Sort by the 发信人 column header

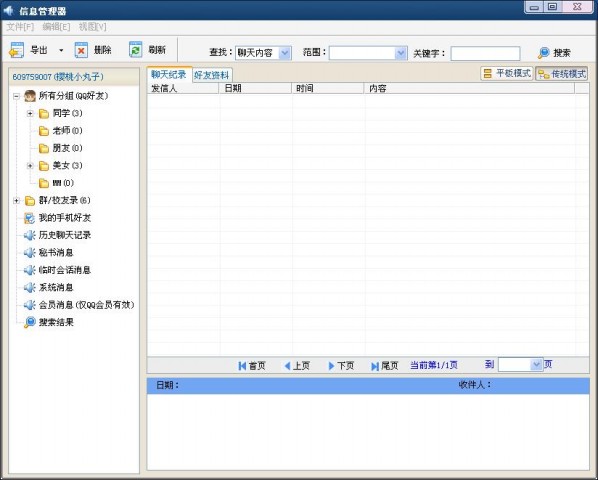coord(183,88)
